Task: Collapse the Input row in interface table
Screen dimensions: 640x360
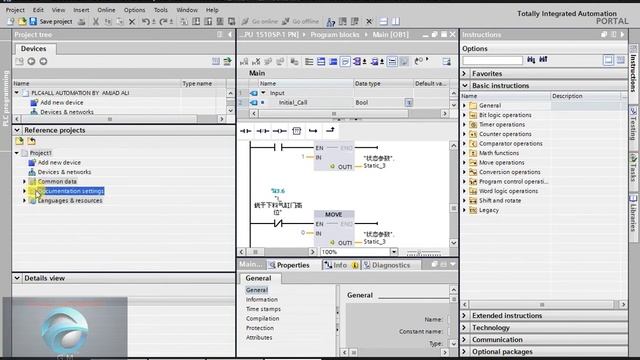Action: (x=263, y=93)
